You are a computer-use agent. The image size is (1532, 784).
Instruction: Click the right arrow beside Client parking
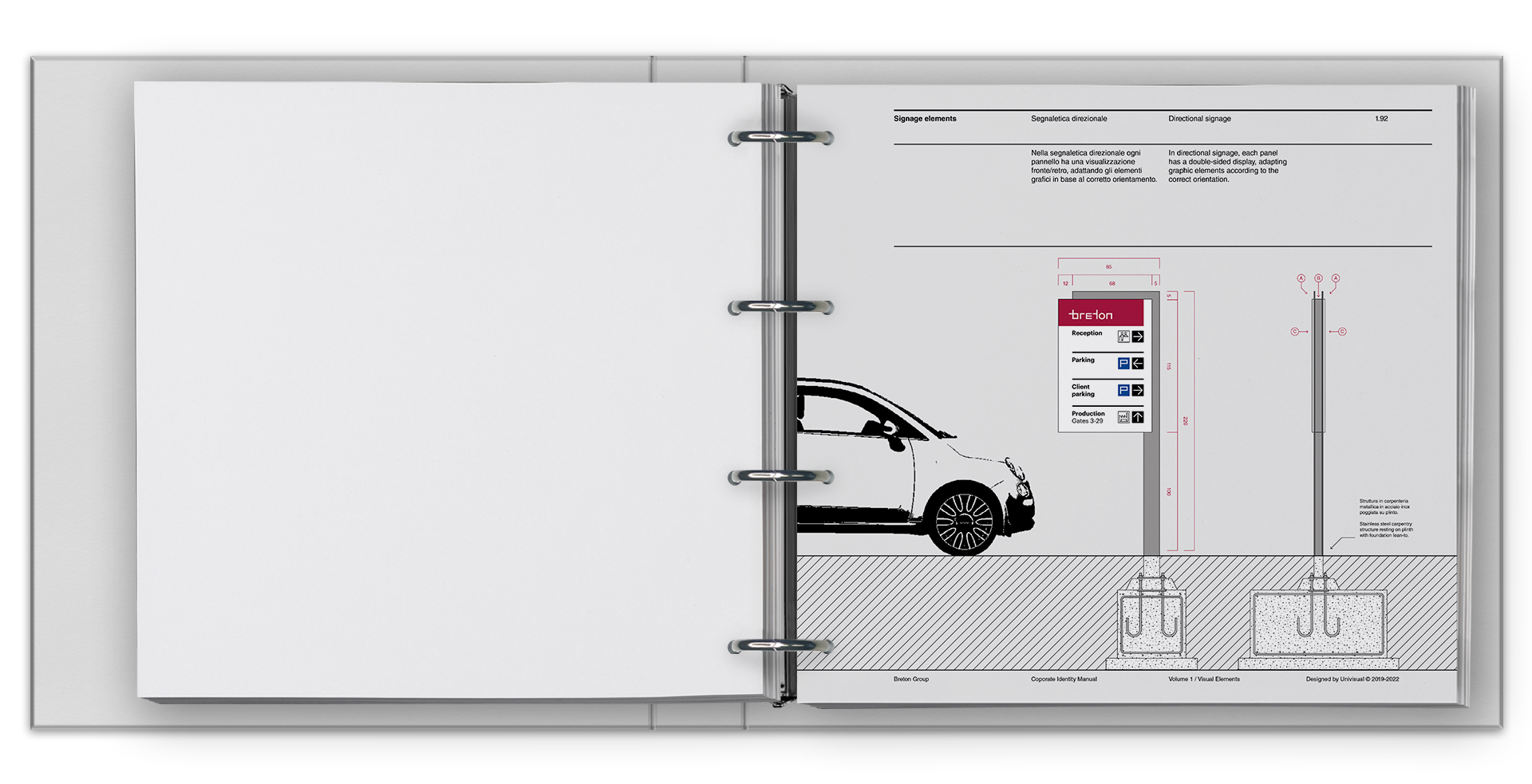1138,390
